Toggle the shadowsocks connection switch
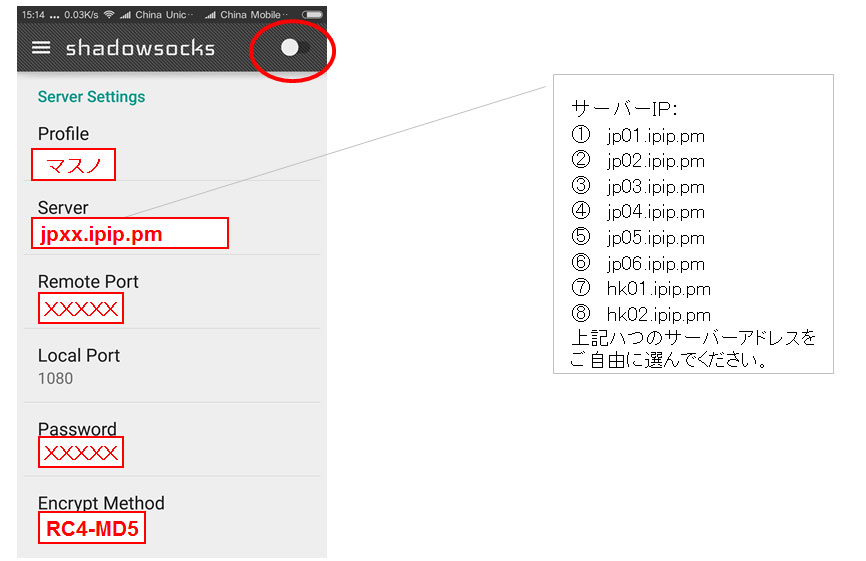This screenshot has height=561, width=866. 295,48
